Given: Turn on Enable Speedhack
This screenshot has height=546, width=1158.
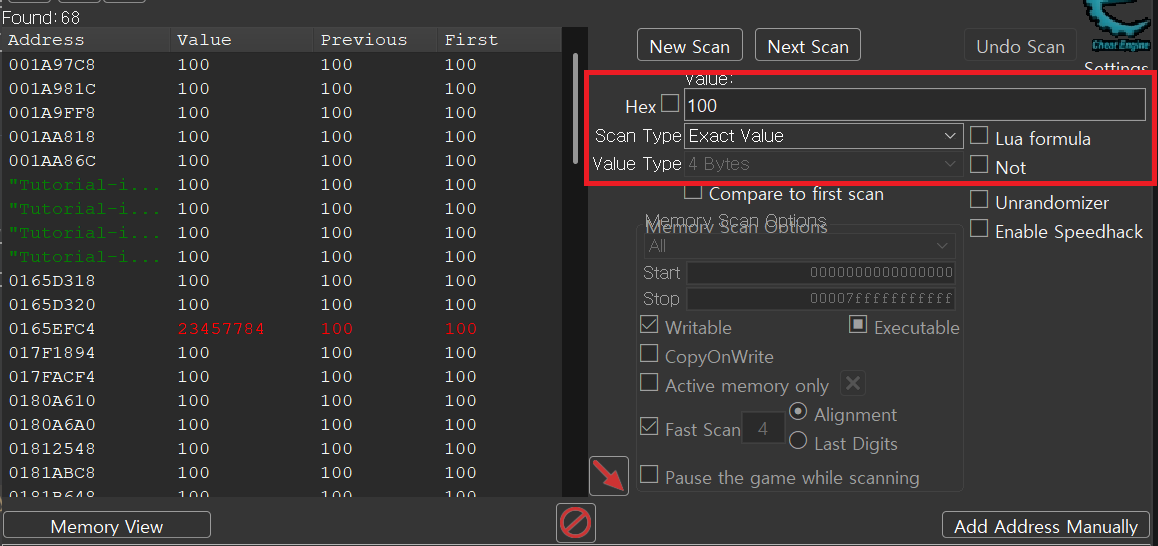Looking at the screenshot, I should 979,230.
